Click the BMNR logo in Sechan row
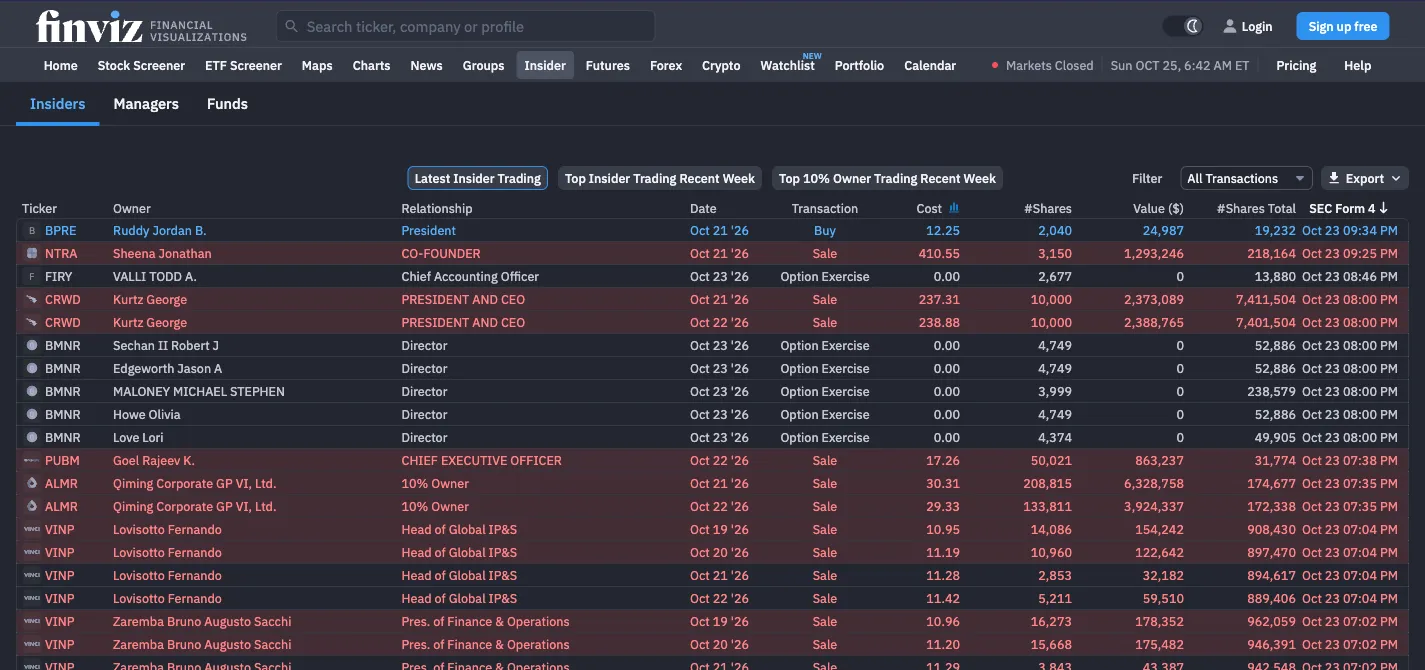The width and height of the screenshot is (1425, 670). click(x=32, y=346)
